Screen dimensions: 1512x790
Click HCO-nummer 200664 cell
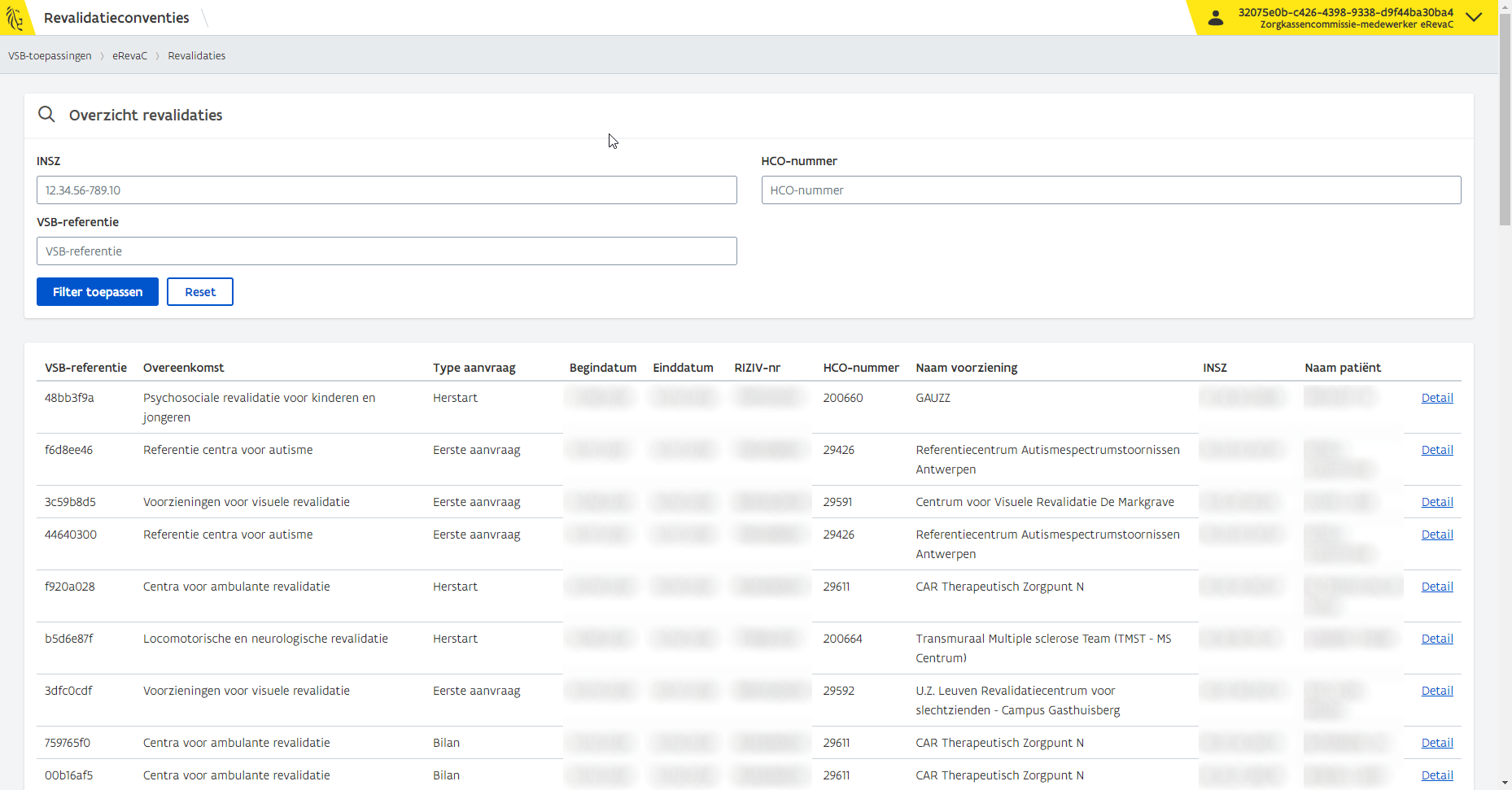[843, 639]
